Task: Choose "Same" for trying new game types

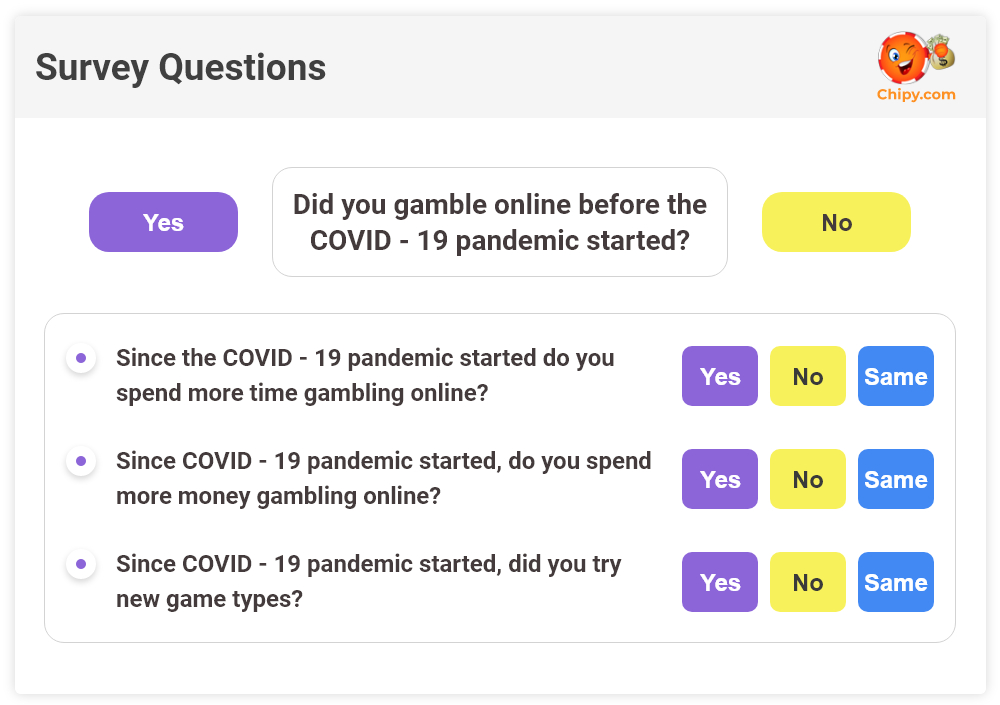Action: pos(895,582)
